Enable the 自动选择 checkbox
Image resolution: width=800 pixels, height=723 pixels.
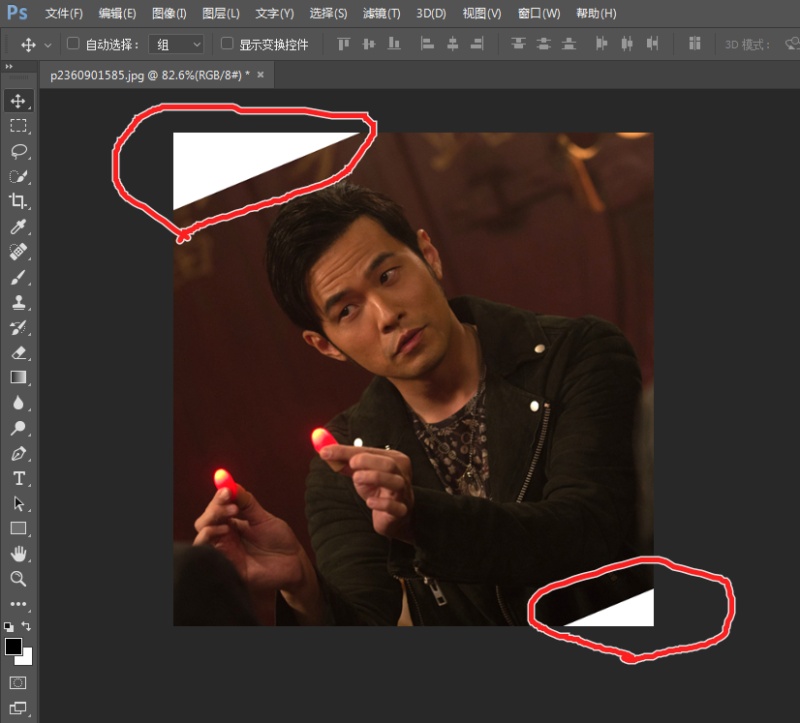(73, 43)
